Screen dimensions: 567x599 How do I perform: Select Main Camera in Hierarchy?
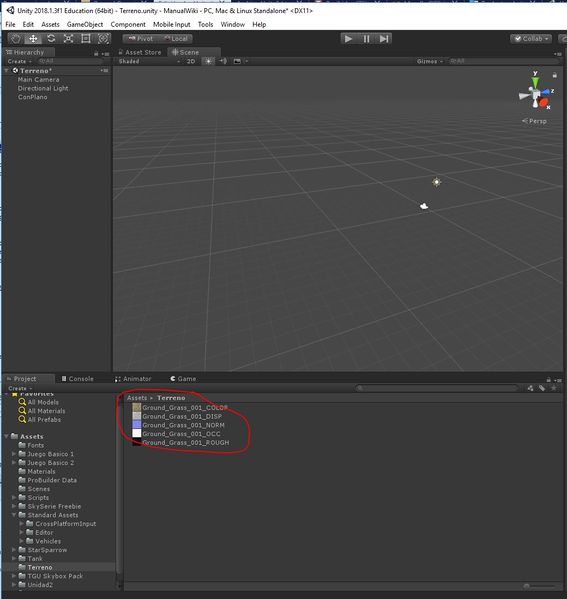click(x=38, y=79)
